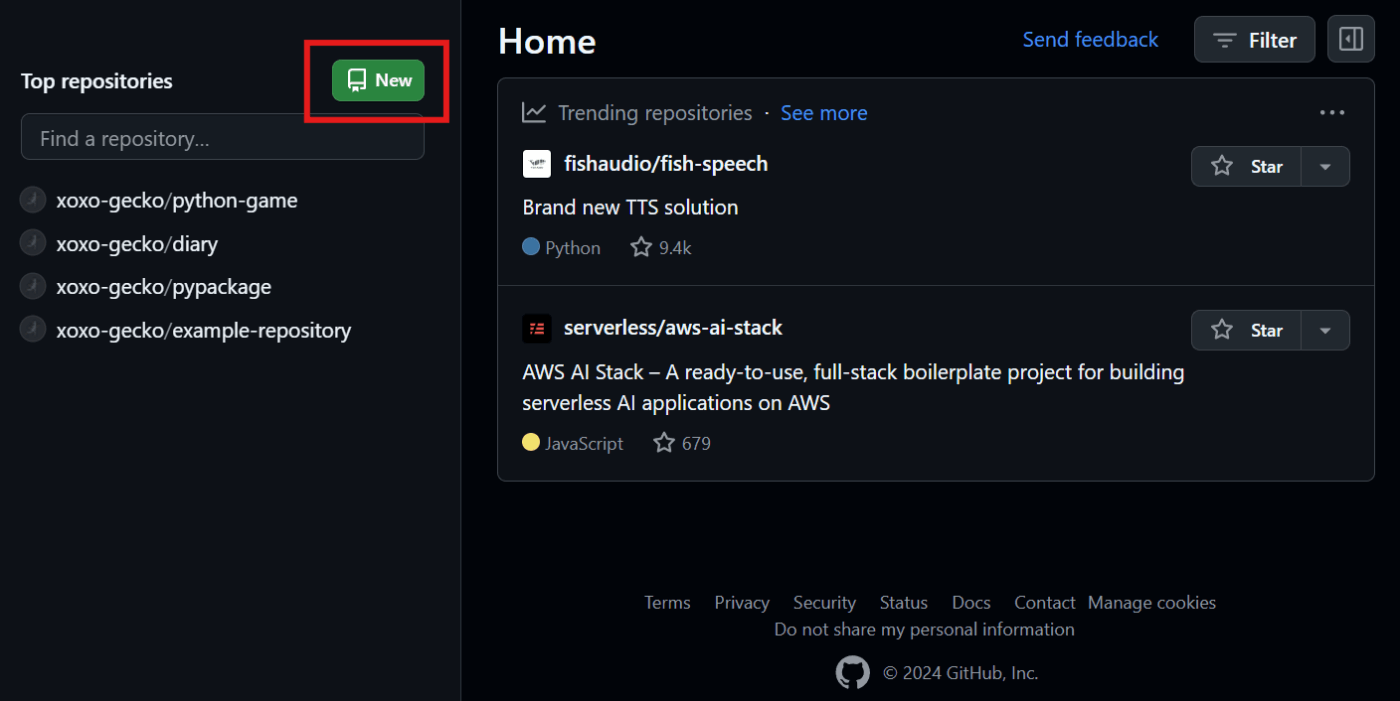
Task: Click the 9.4k stars count of fish-speech
Action: coord(661,248)
